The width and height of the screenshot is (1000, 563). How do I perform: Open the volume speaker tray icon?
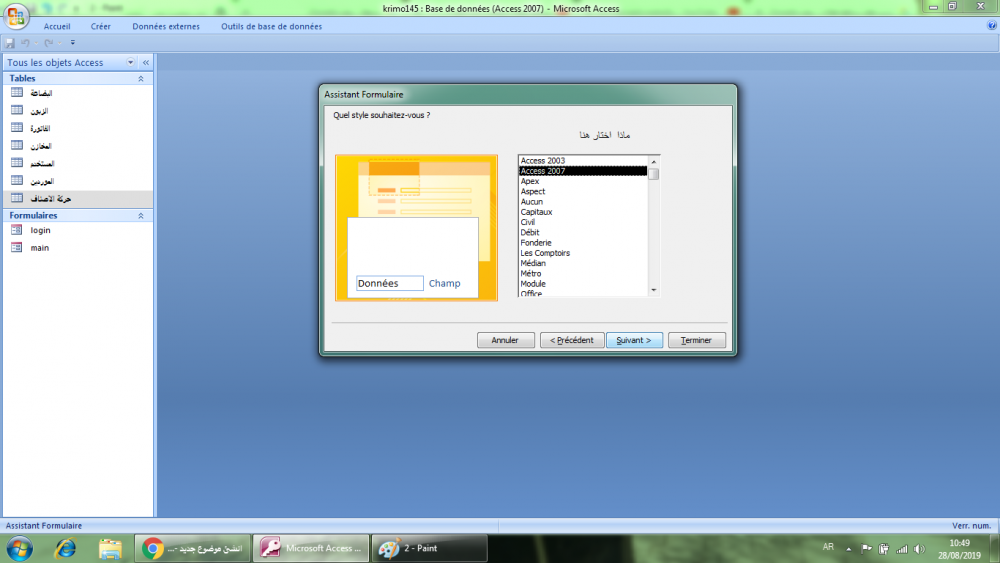tap(919, 548)
